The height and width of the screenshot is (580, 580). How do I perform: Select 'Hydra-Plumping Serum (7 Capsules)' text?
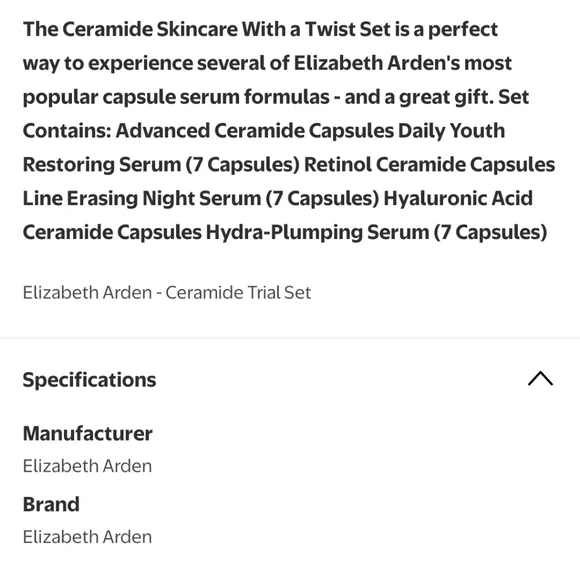coord(376,233)
